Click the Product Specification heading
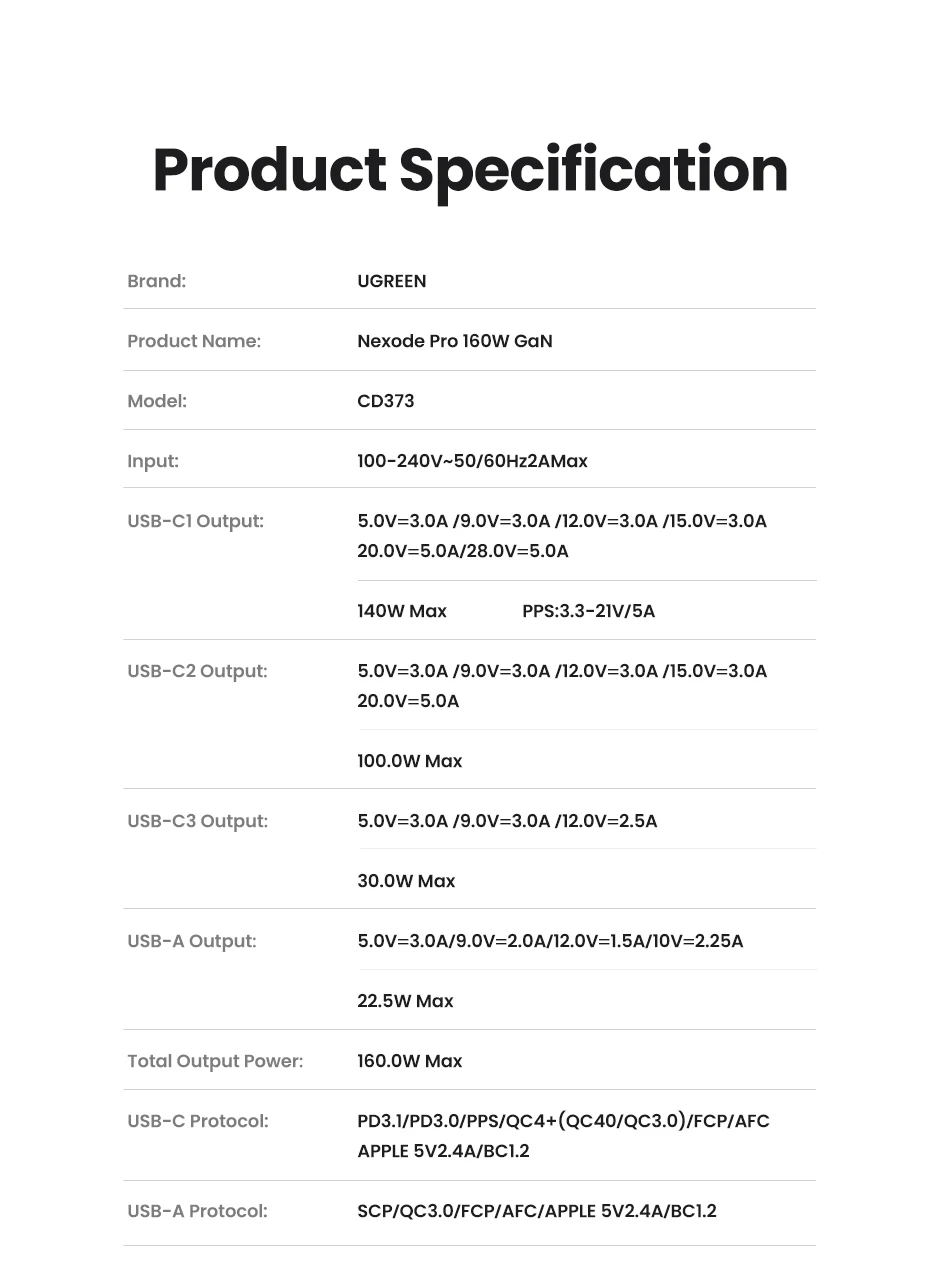Viewport: 930px width, 1283px height. (x=470, y=170)
